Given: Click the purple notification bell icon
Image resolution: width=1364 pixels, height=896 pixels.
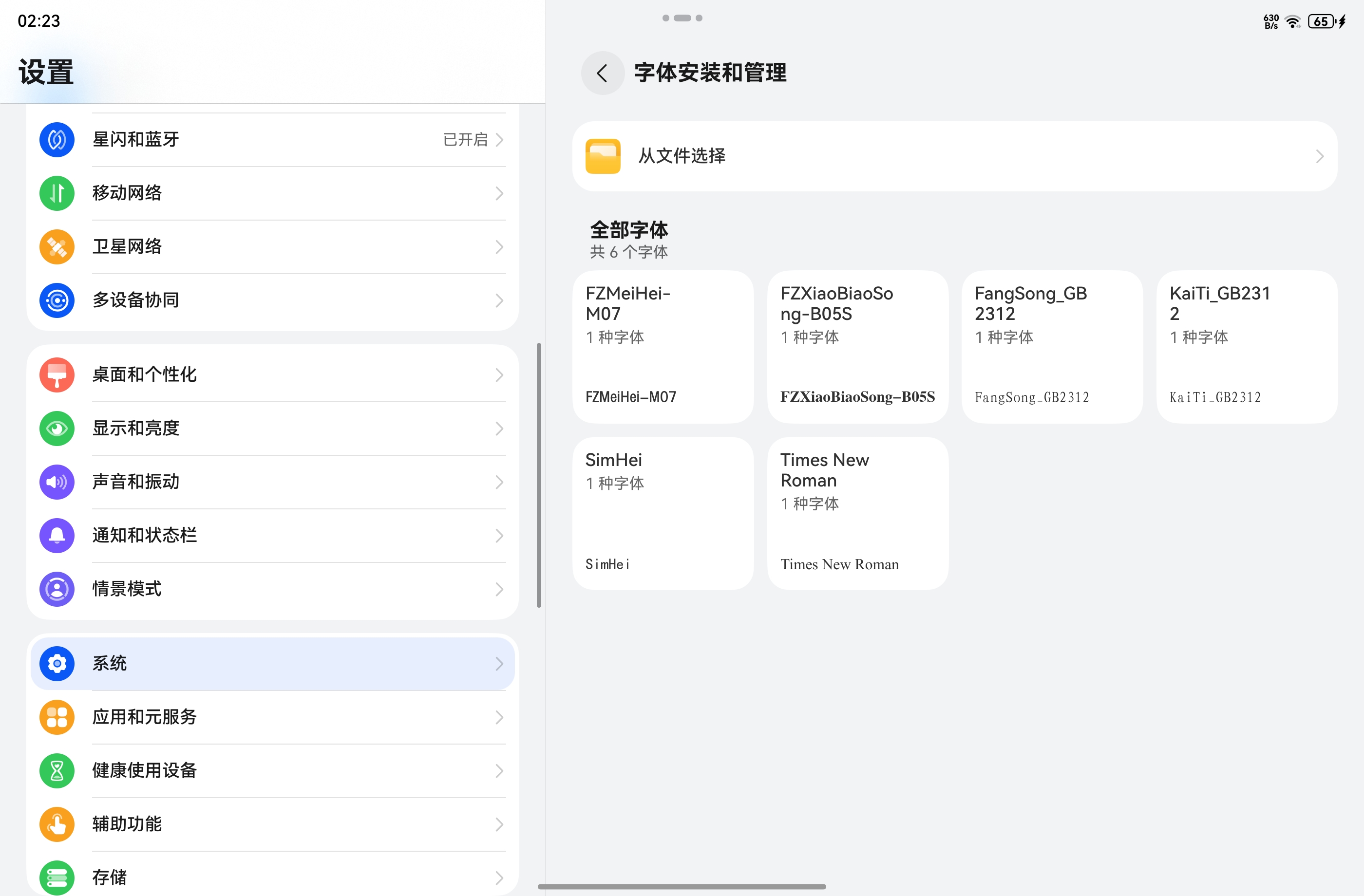Looking at the screenshot, I should (57, 535).
